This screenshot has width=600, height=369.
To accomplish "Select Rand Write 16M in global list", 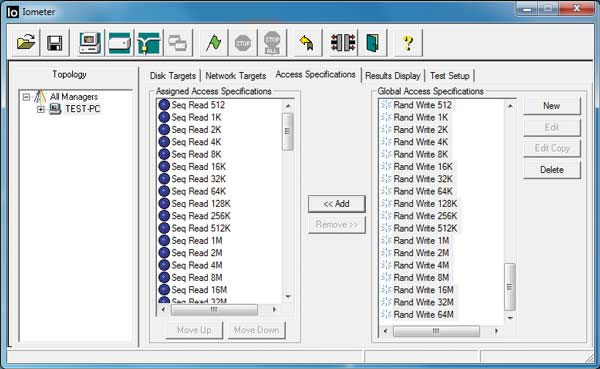I will pos(423,290).
